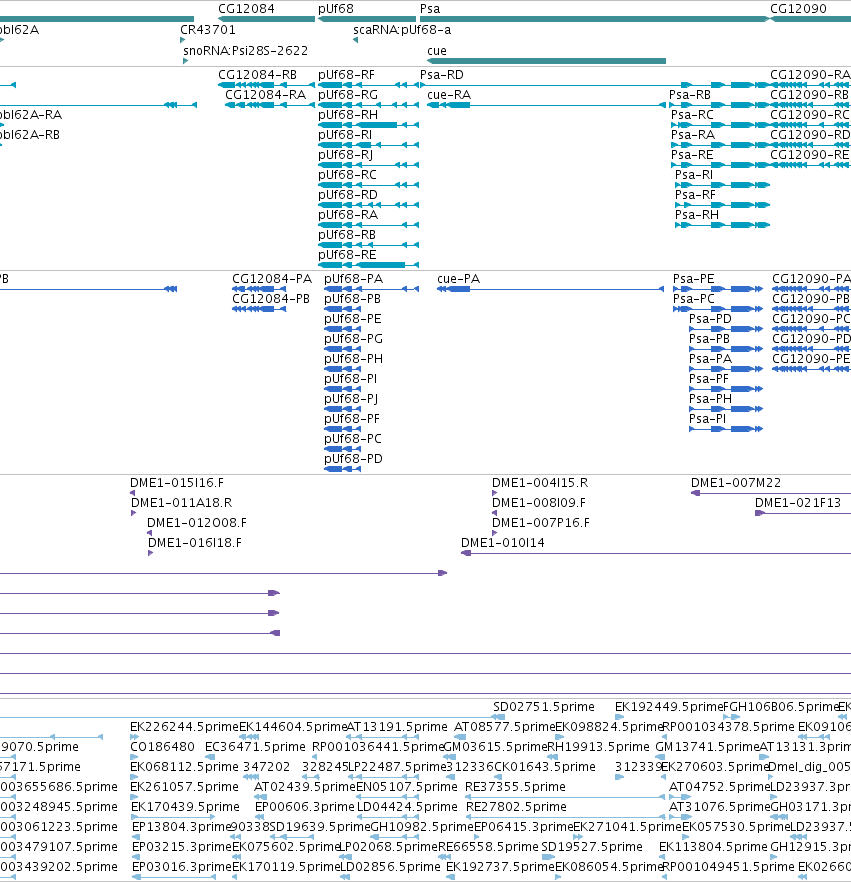Select protein Psa-PD

point(726,329)
